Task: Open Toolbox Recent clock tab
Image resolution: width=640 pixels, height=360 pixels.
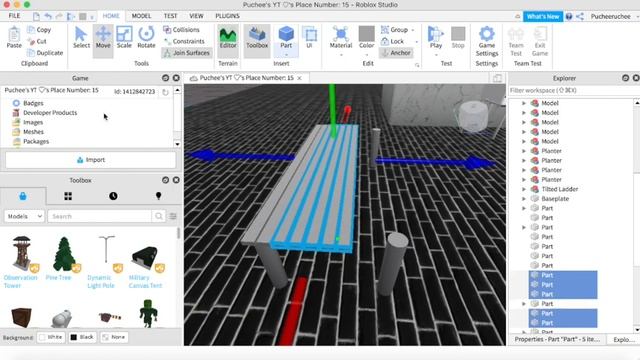Action: coord(113,196)
